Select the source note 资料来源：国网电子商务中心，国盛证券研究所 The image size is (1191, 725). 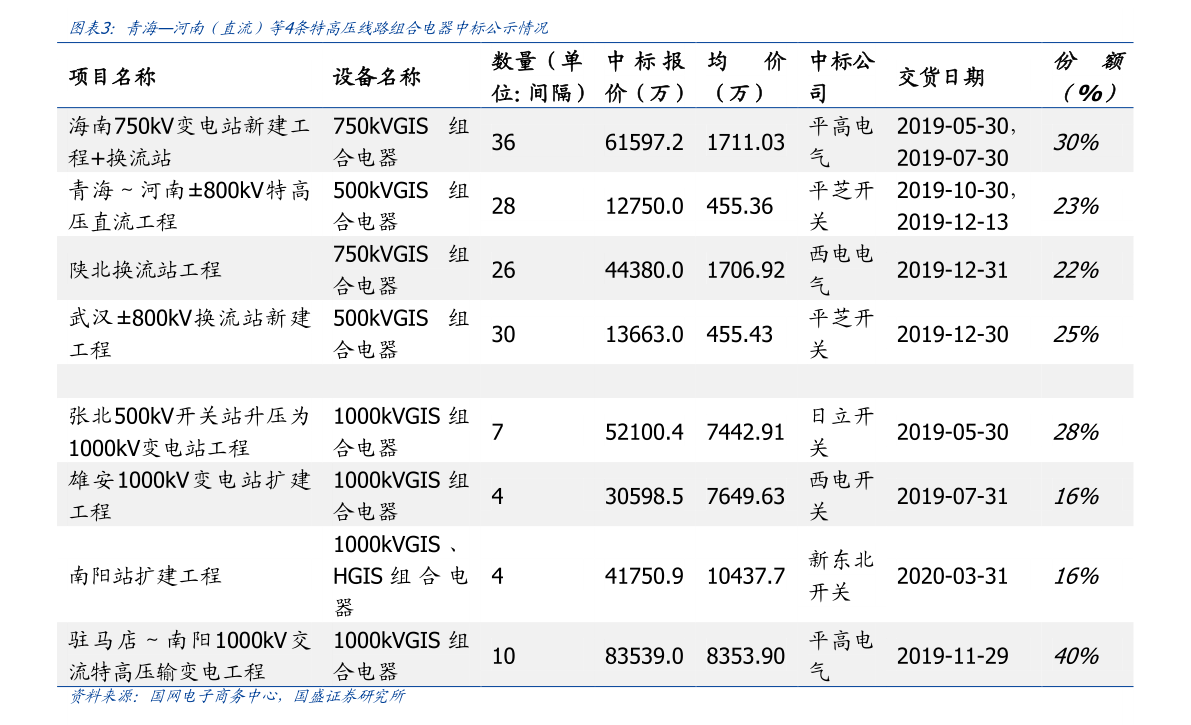(x=237, y=696)
